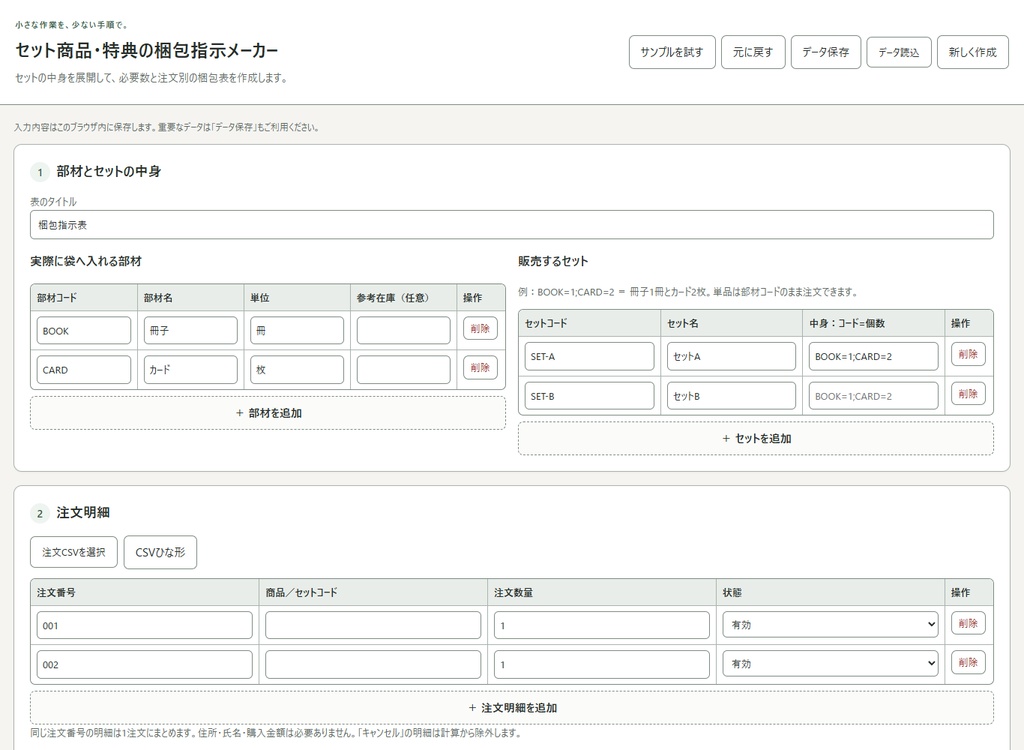This screenshot has width=1024, height=750.
Task: Edit contents field of SET-A row
Action: tap(873, 357)
